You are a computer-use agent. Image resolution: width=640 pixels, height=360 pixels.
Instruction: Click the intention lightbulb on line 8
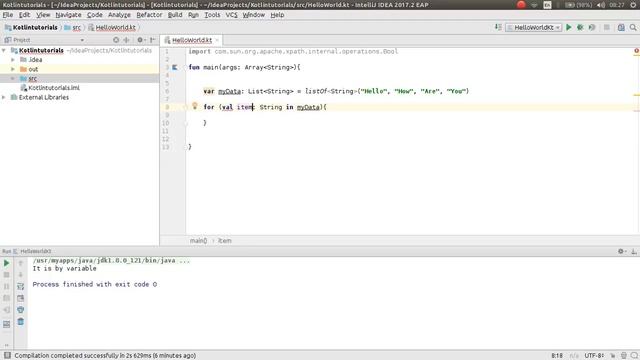pyautogui.click(x=195, y=107)
